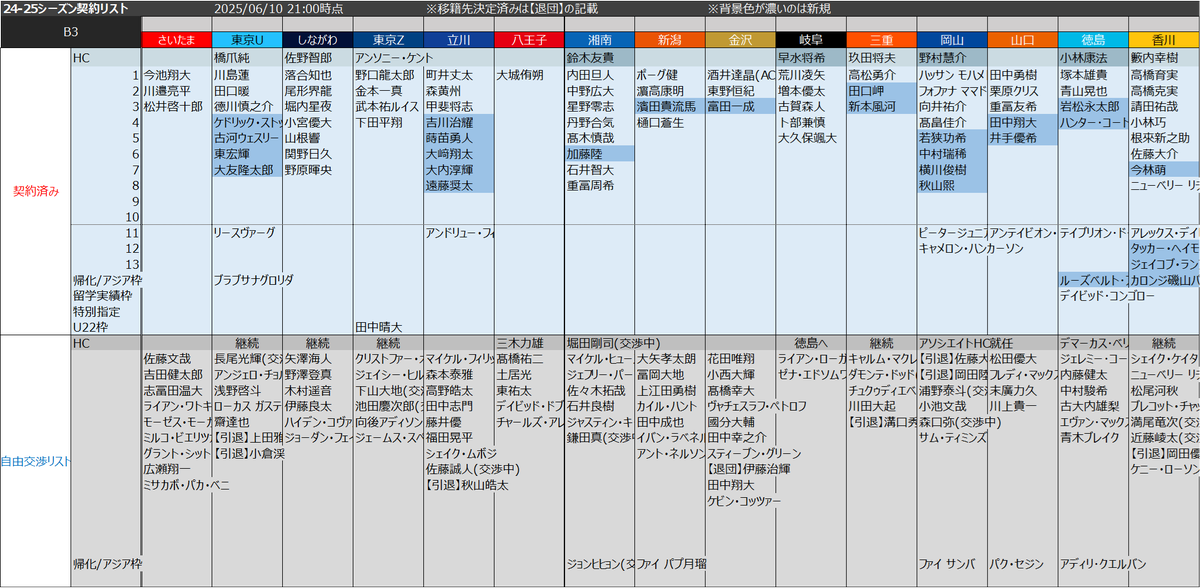Image resolution: width=1200 pixels, height=588 pixels.
Task: Select the highlighted cell 大友隆太郎
Action: pyautogui.click(x=247, y=169)
